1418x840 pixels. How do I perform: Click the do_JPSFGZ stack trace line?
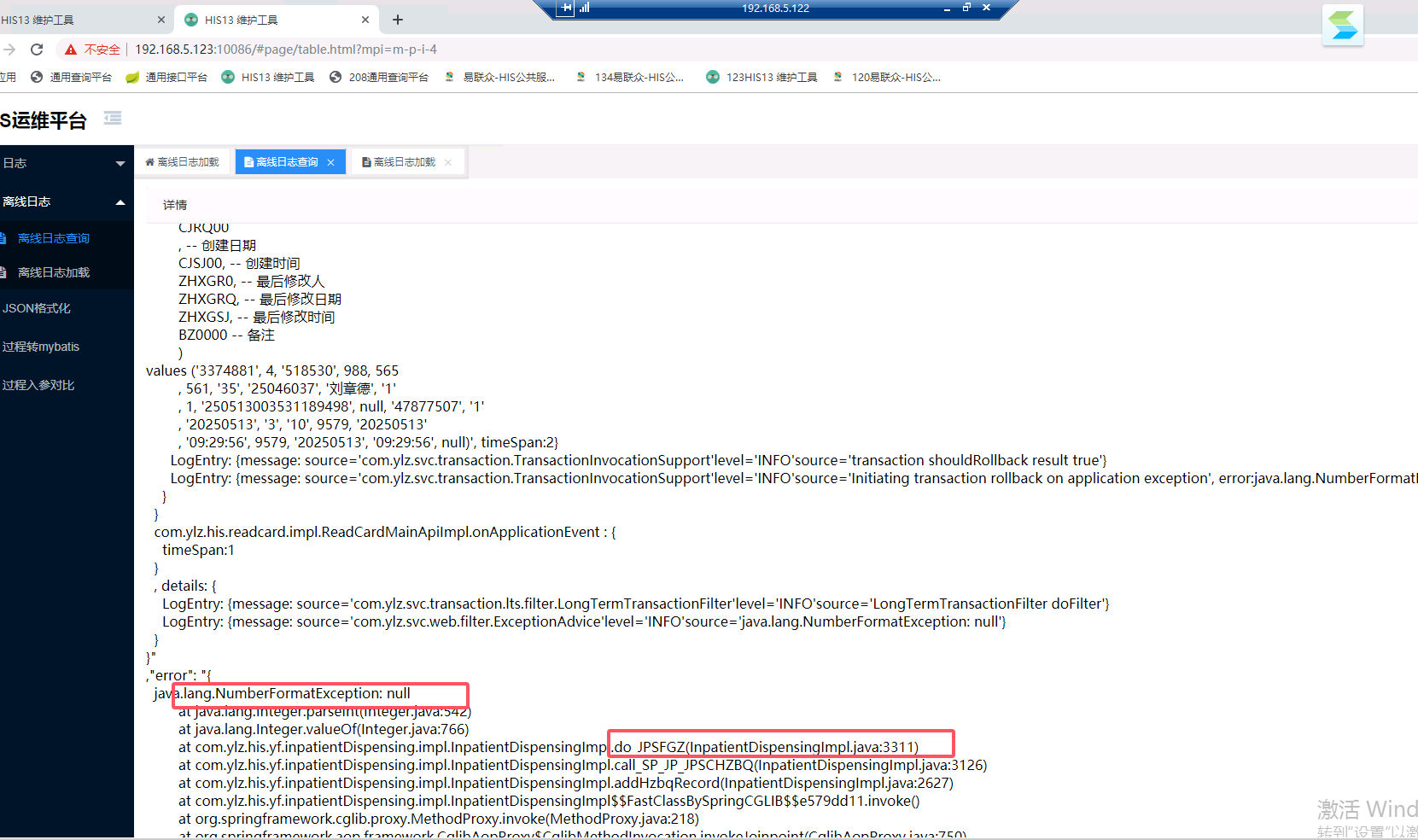click(548, 747)
